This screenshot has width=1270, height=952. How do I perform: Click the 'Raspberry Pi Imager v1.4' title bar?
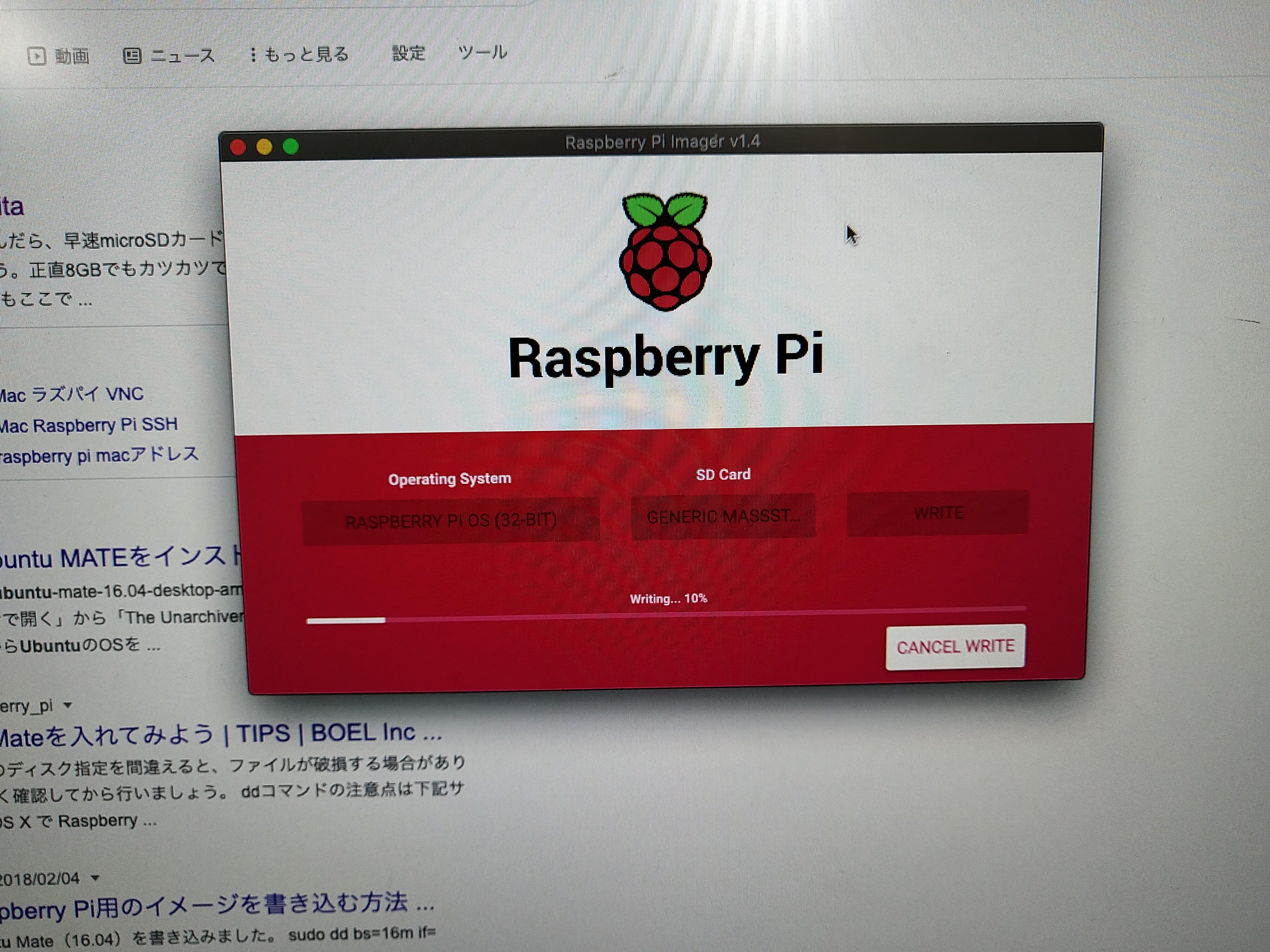coord(663,142)
